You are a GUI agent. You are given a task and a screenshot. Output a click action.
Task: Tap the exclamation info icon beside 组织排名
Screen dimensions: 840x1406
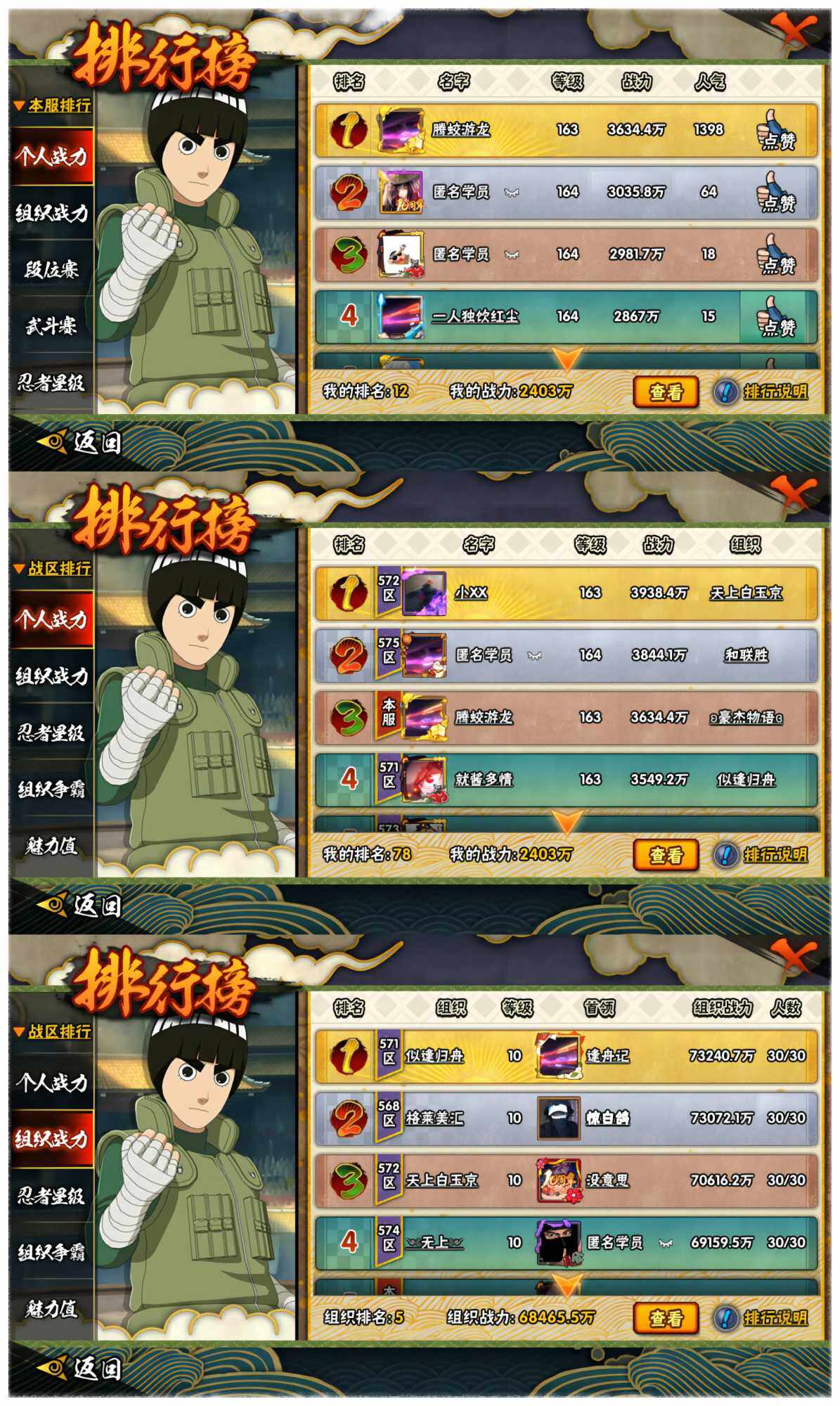pyautogui.click(x=725, y=1317)
